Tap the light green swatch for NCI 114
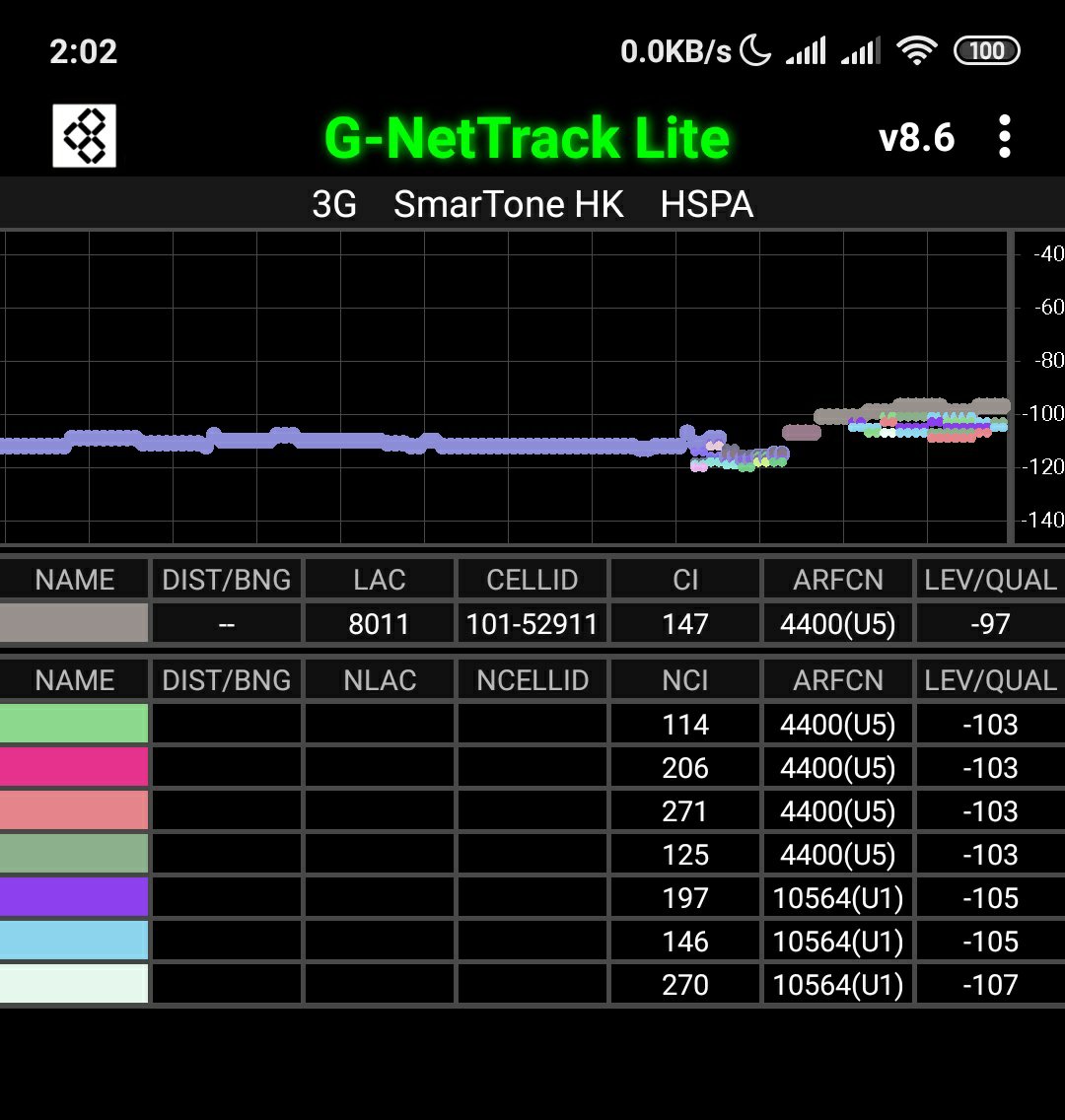 (x=74, y=724)
